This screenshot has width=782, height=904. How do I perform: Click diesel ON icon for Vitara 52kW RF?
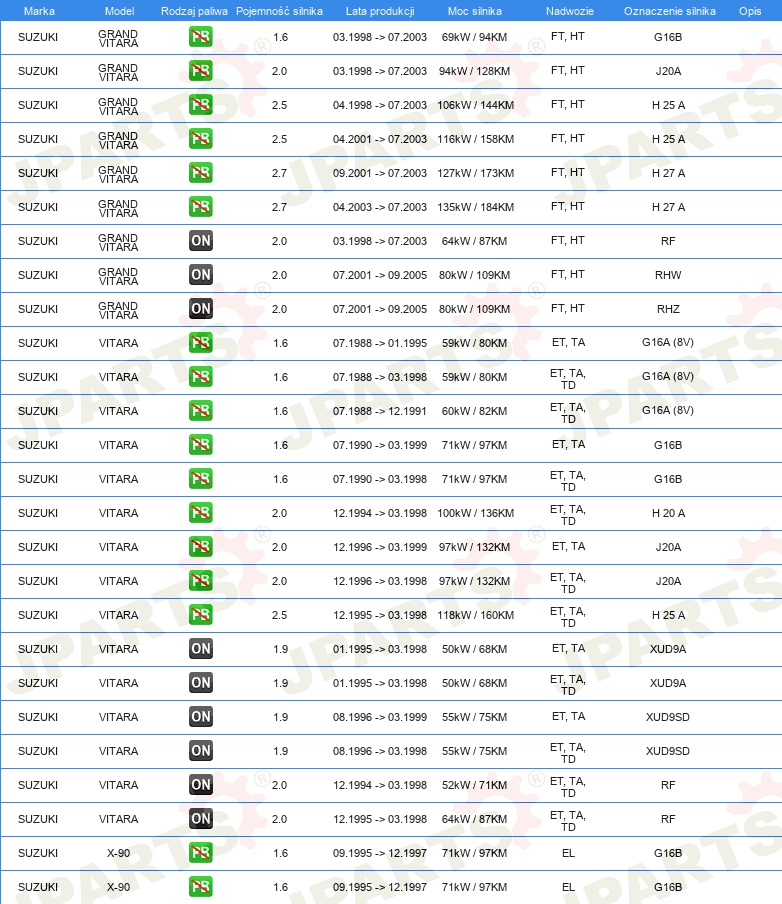click(201, 785)
